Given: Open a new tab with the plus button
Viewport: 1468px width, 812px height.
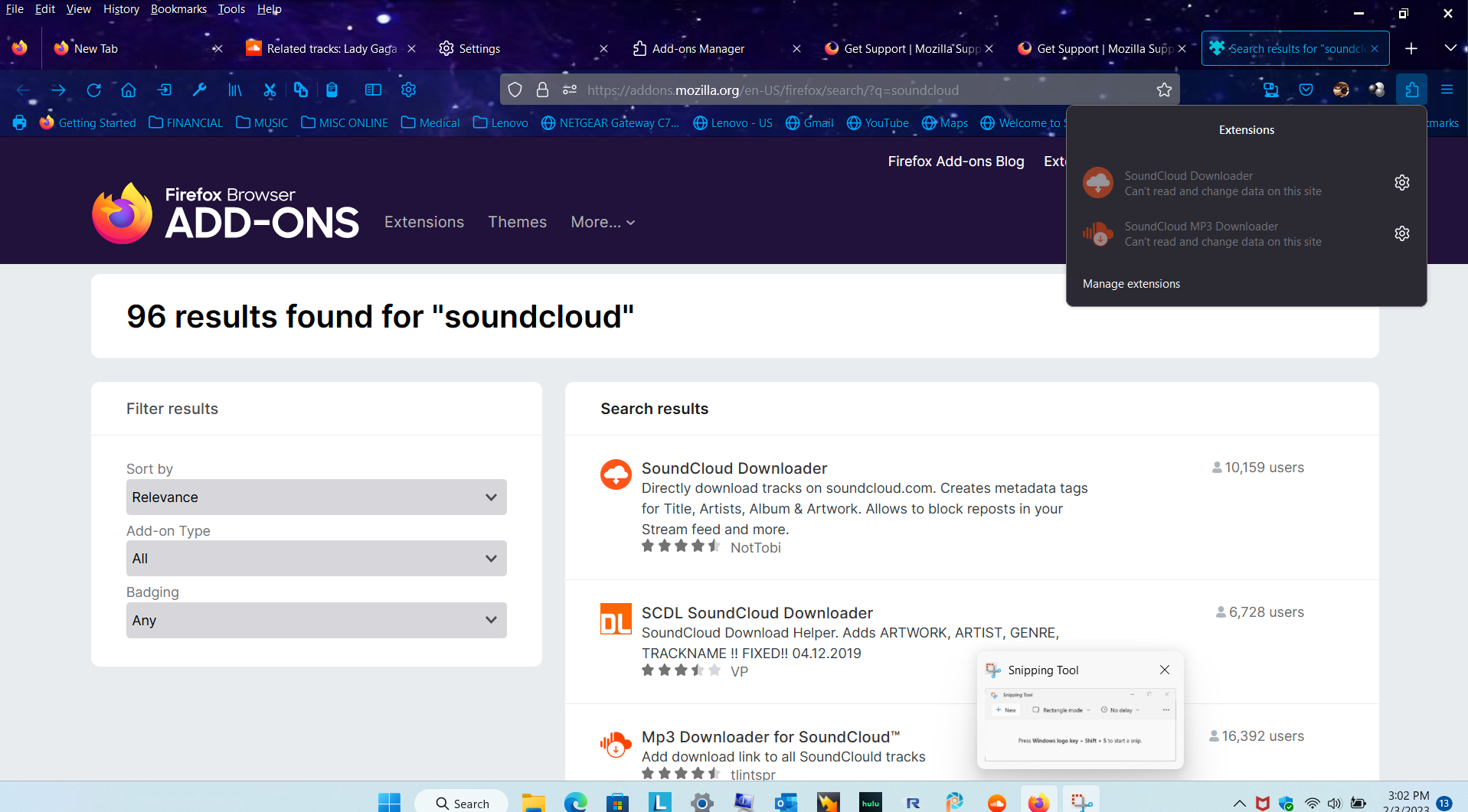Looking at the screenshot, I should pos(1411,48).
